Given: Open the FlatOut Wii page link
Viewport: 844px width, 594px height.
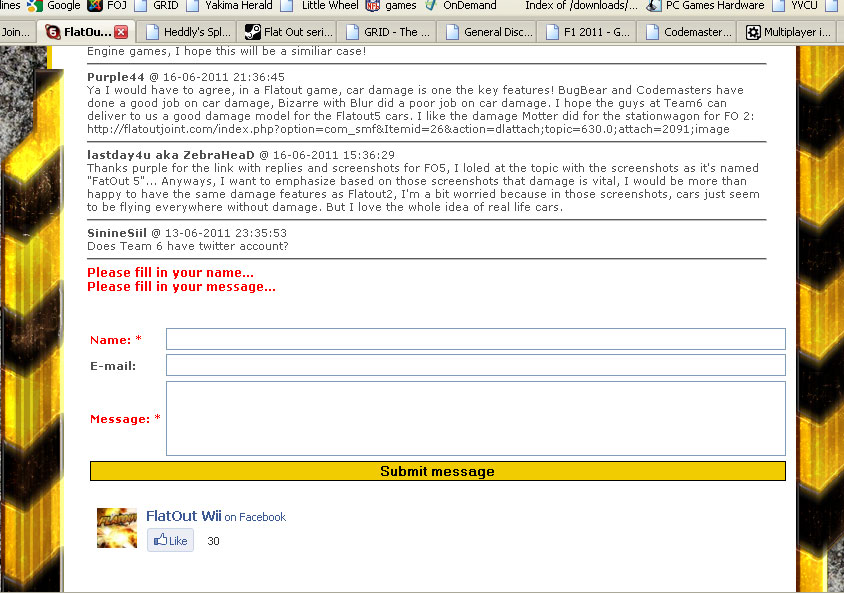Looking at the screenshot, I should click(x=184, y=516).
